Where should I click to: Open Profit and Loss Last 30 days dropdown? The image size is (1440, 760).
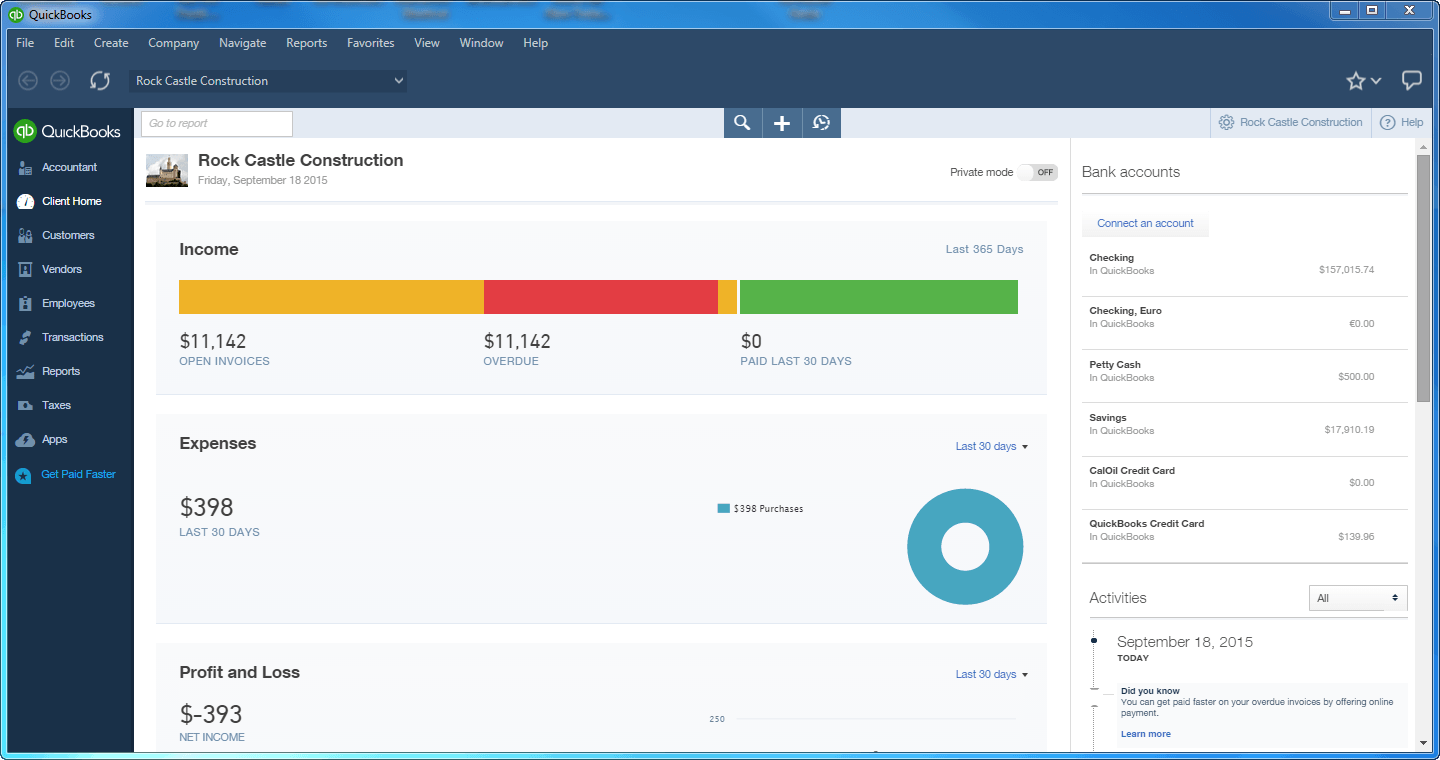click(992, 674)
